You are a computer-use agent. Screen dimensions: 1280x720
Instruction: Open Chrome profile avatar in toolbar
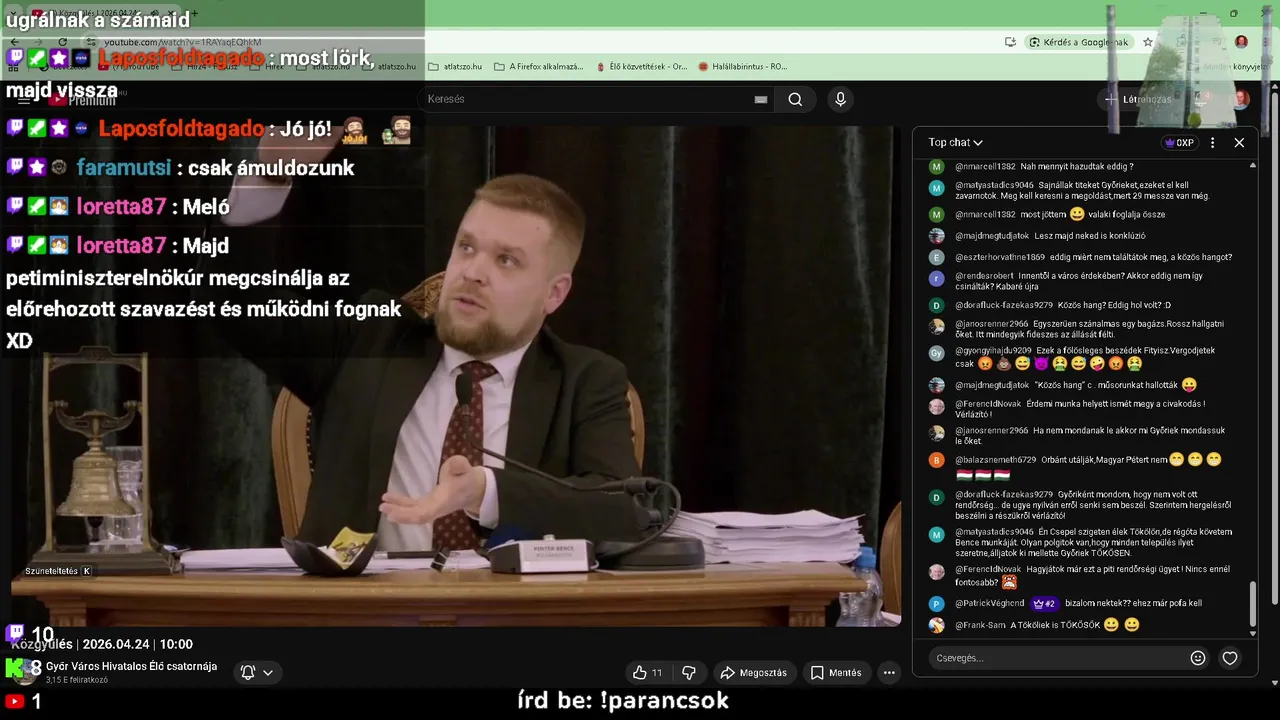coord(1241,42)
